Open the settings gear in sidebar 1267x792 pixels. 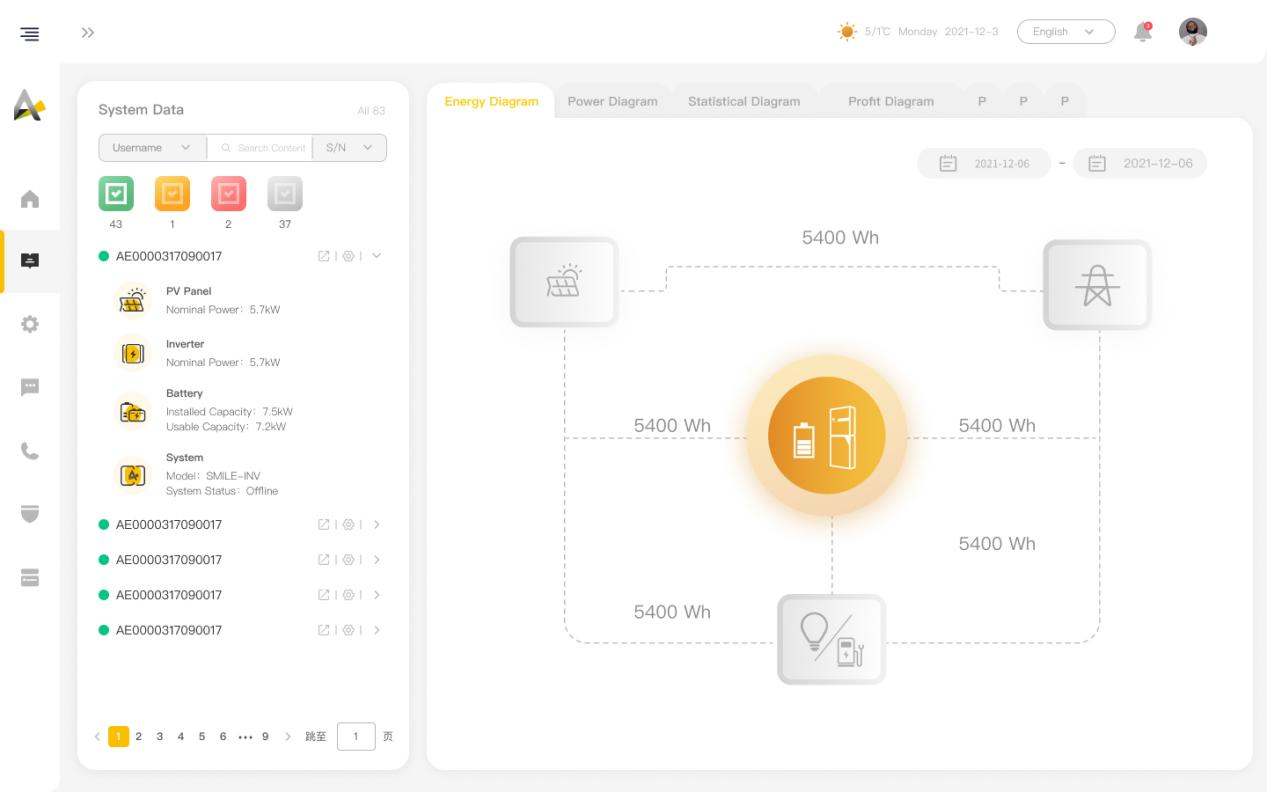(x=30, y=324)
